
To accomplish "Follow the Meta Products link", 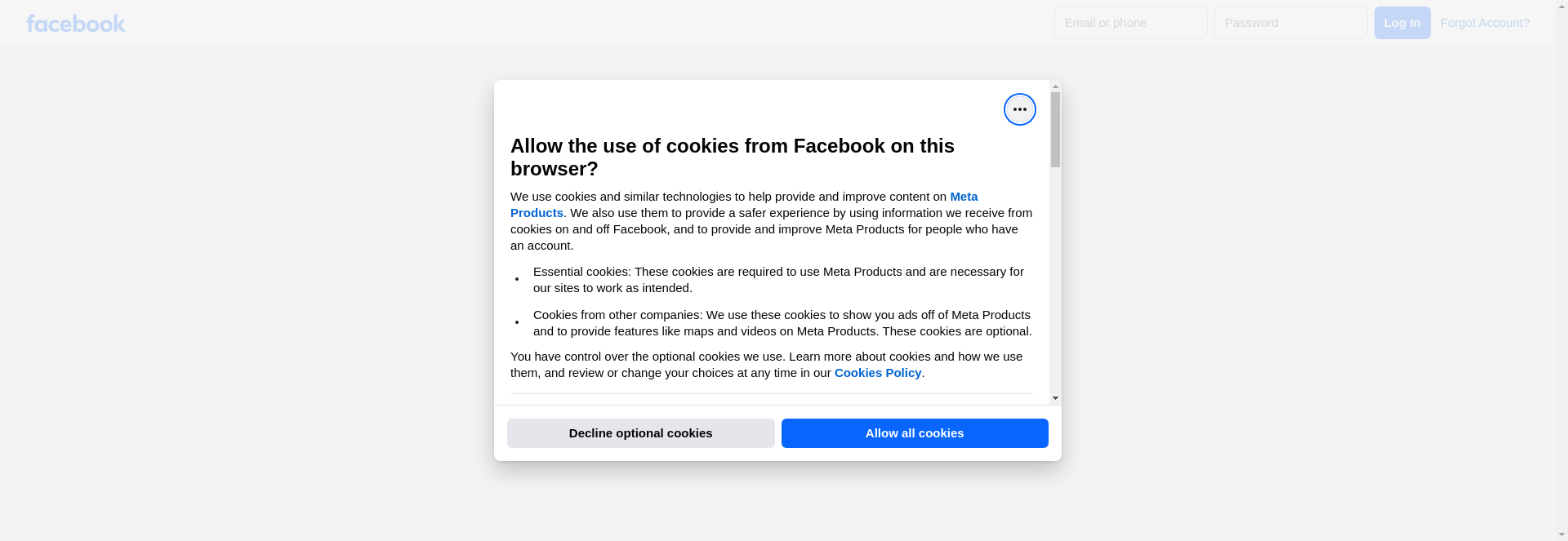I will tap(963, 197).
